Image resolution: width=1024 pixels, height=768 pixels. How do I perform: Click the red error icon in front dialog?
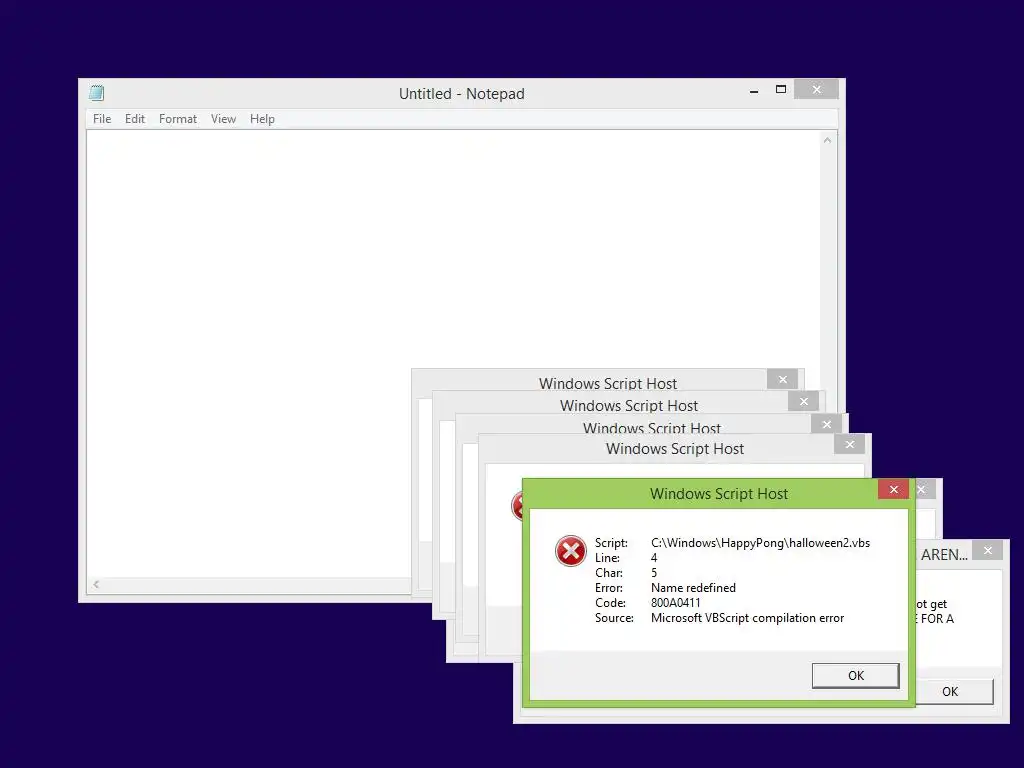571,551
